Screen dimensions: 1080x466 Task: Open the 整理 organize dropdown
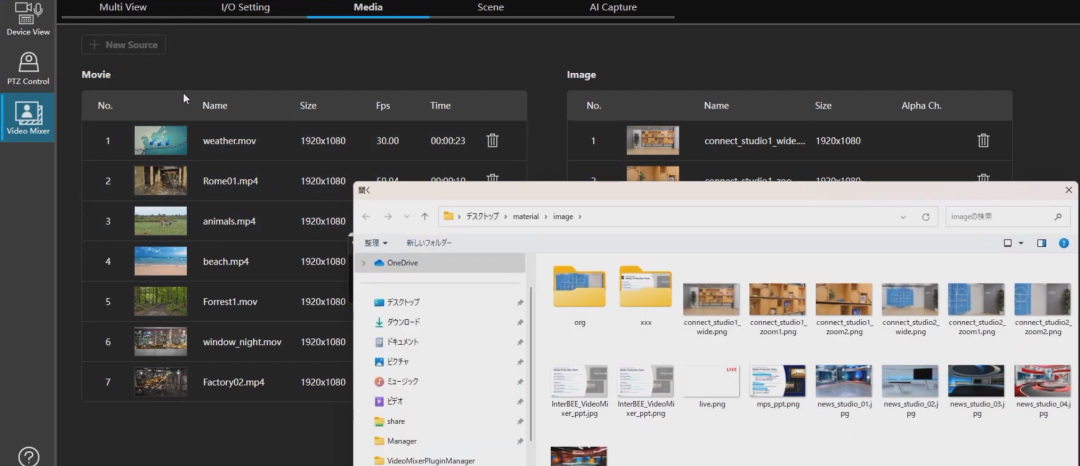(376, 243)
